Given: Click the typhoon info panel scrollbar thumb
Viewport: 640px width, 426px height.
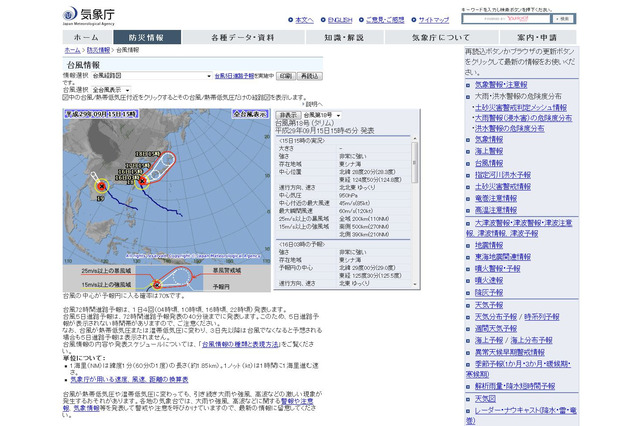Looking at the screenshot, I should pyautogui.click(x=414, y=162).
